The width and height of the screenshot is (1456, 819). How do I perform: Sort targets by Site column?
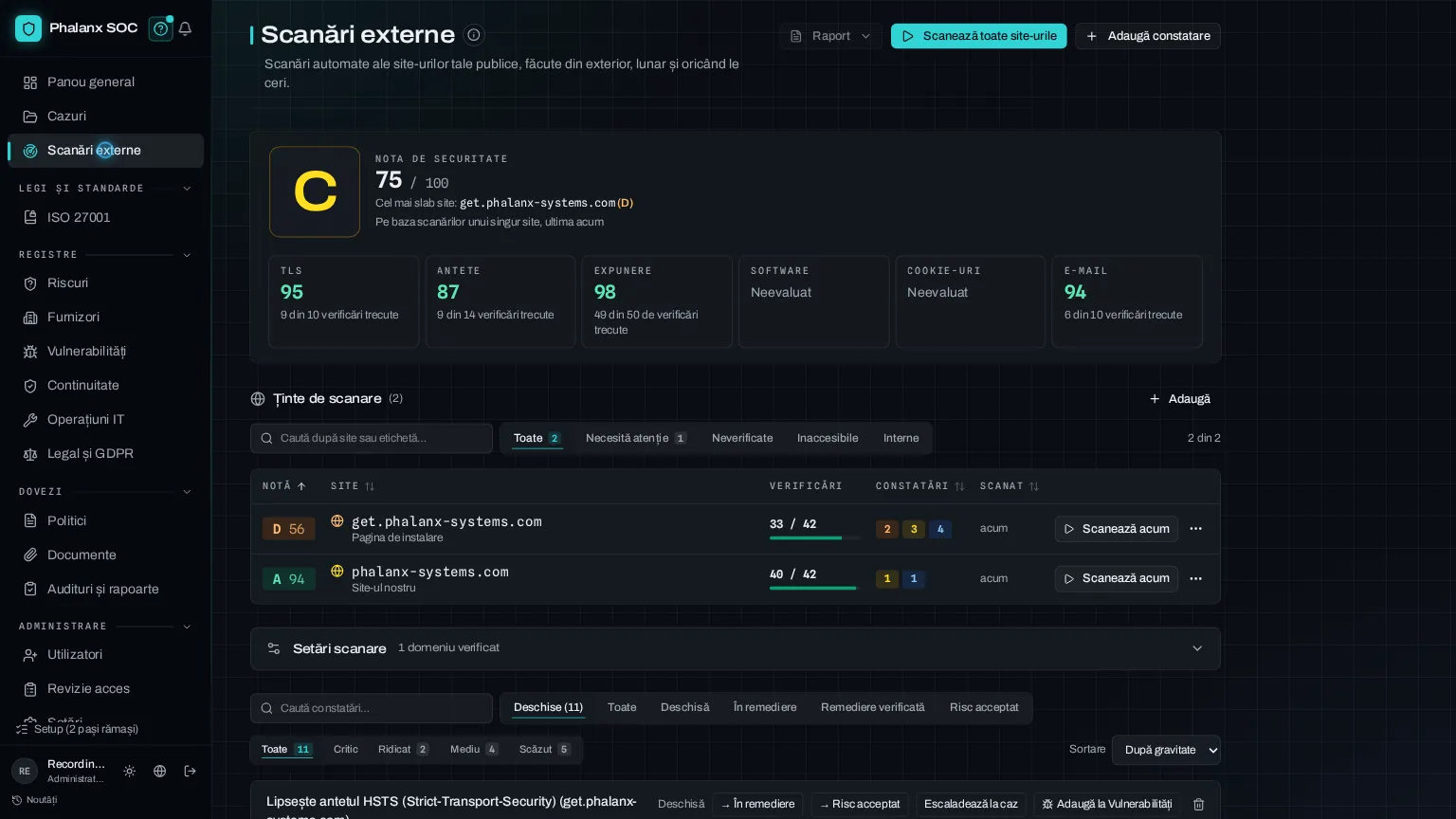(353, 486)
